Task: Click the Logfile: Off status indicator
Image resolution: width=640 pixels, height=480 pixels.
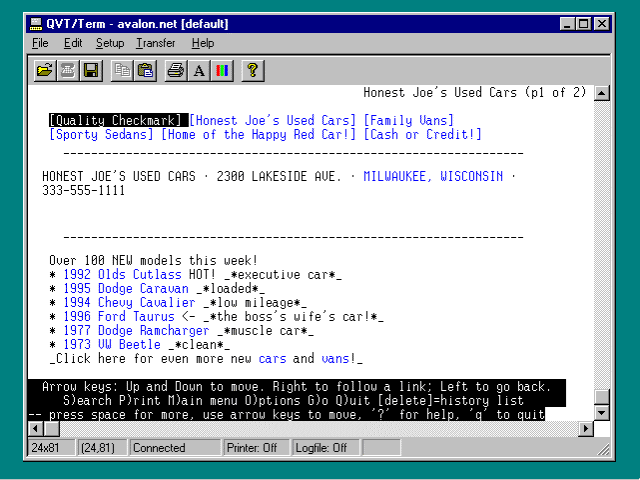Action: point(321,448)
